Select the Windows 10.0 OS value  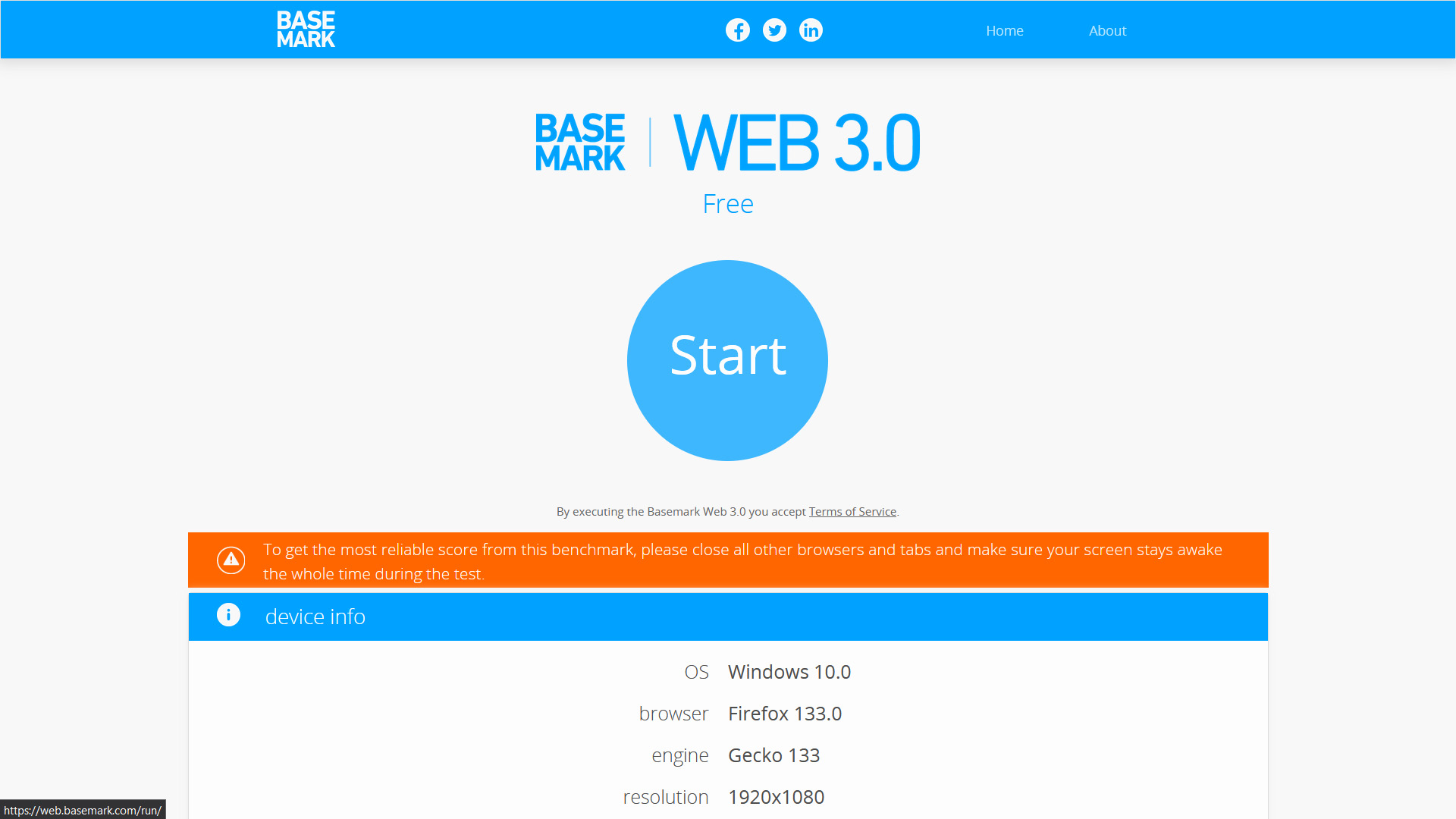789,672
